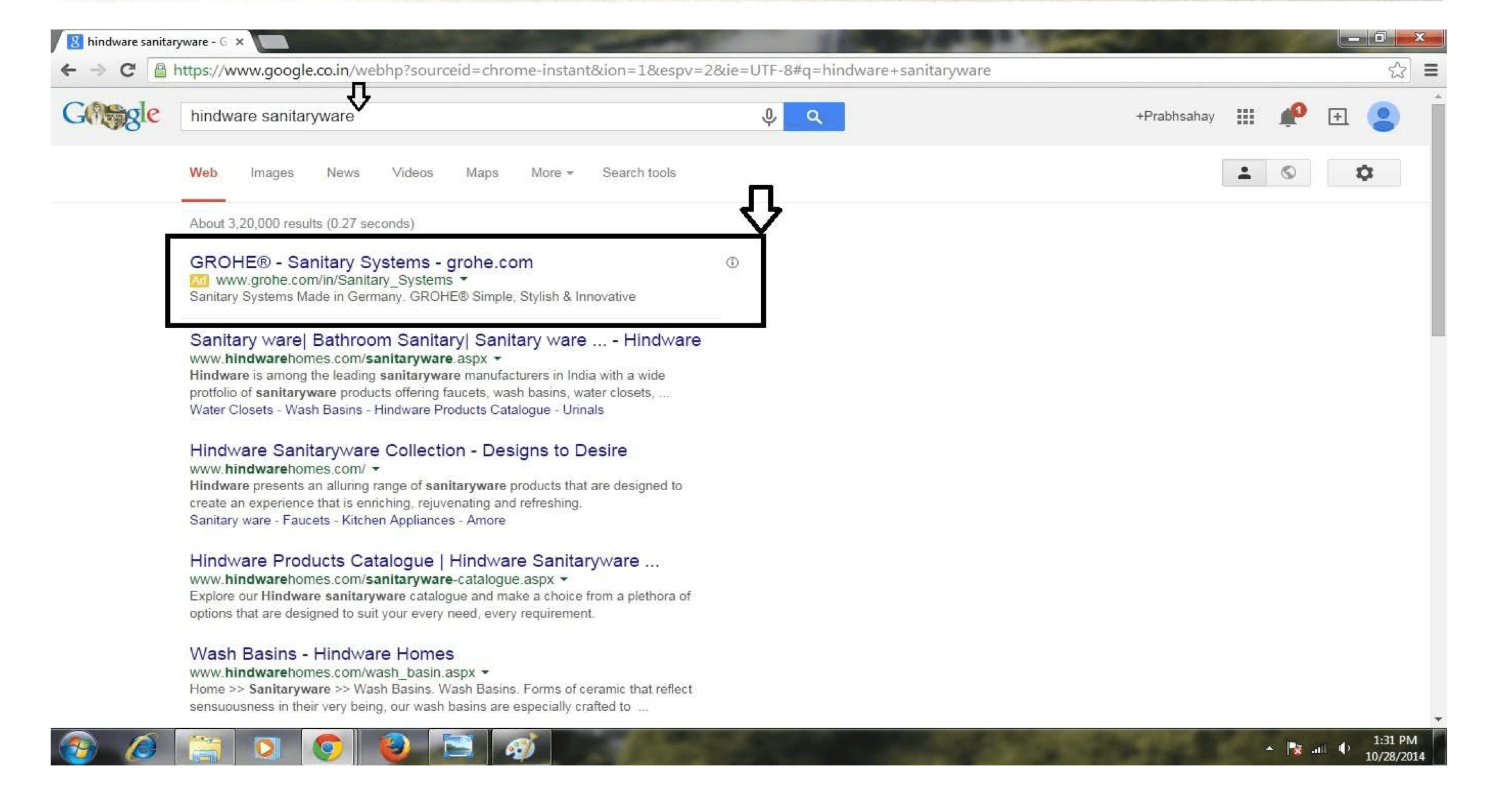Switch to Images results
Screen dimensions: 1512x793
(272, 173)
